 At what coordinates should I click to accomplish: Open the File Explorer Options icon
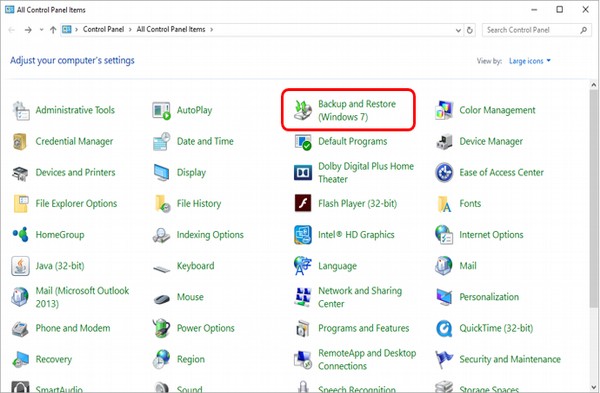21,204
